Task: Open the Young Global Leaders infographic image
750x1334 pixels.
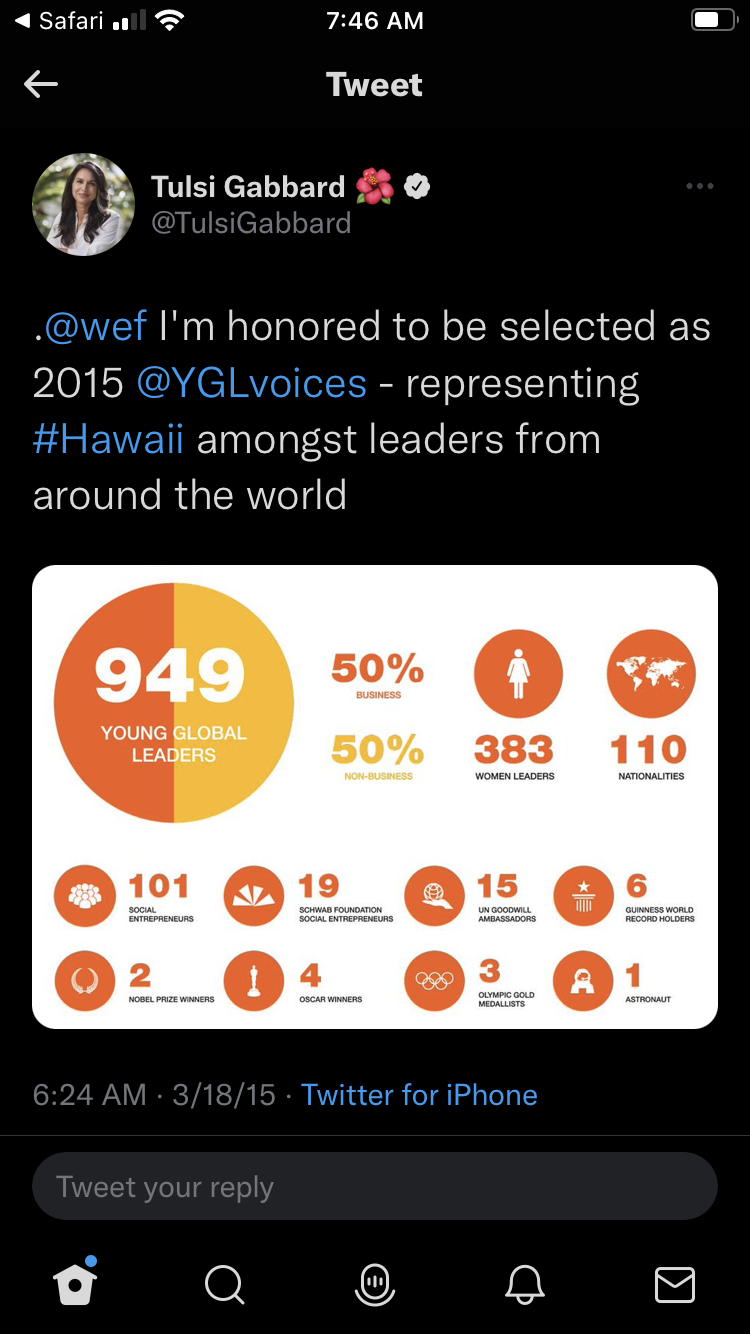Action: pyautogui.click(x=375, y=797)
